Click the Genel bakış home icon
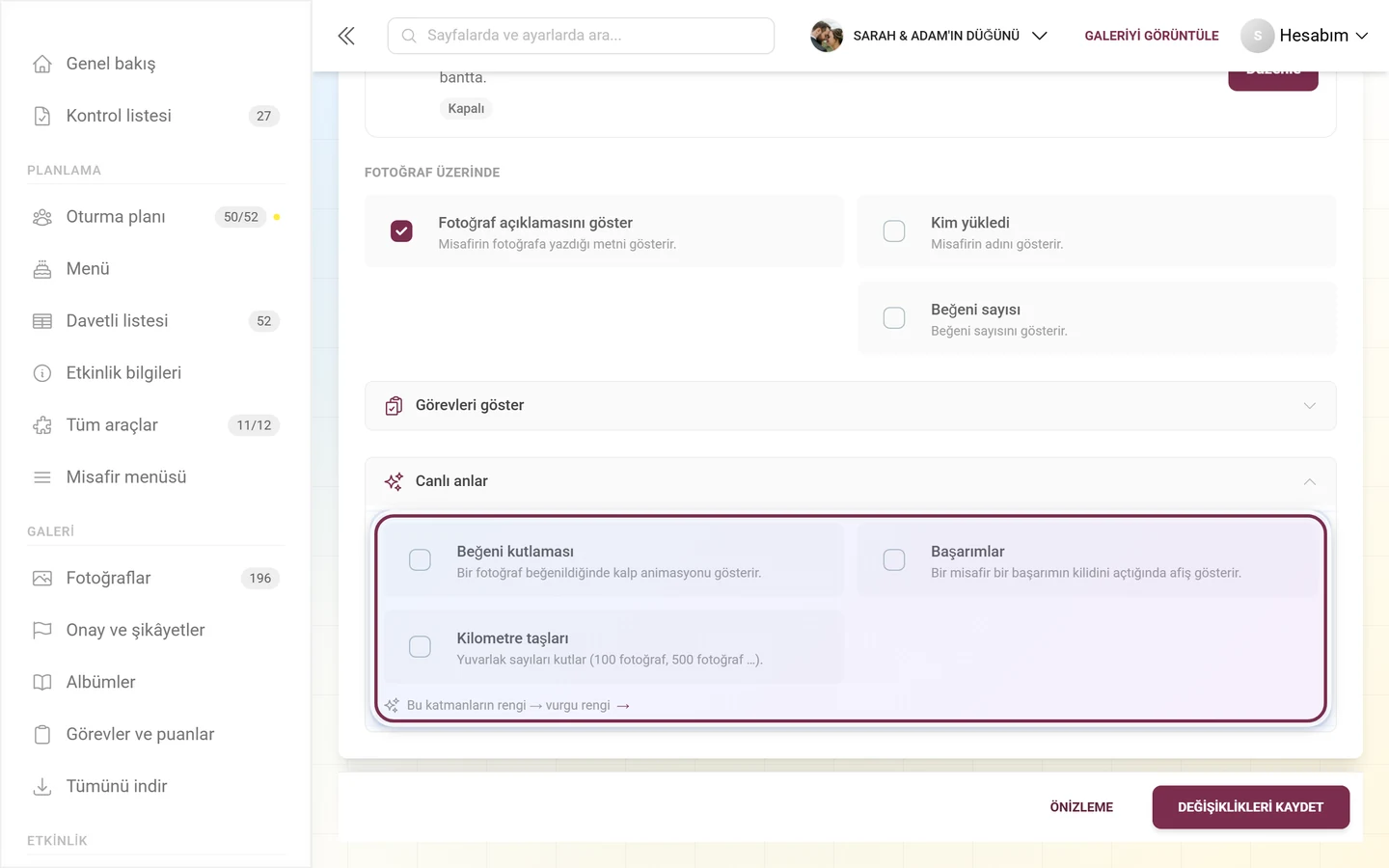The width and height of the screenshot is (1389, 868). coord(42,64)
